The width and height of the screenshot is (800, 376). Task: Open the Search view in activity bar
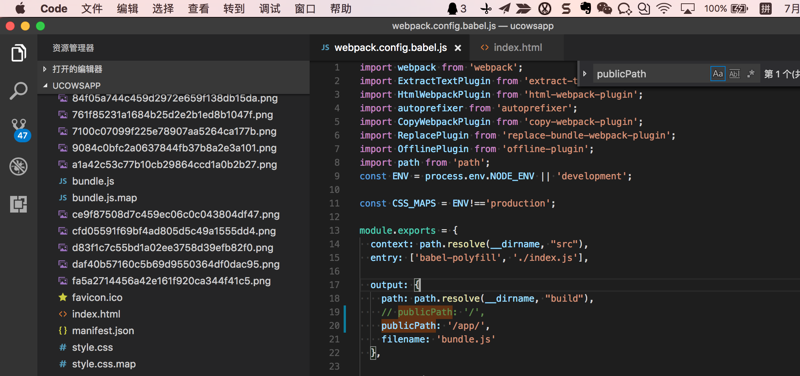click(18, 91)
